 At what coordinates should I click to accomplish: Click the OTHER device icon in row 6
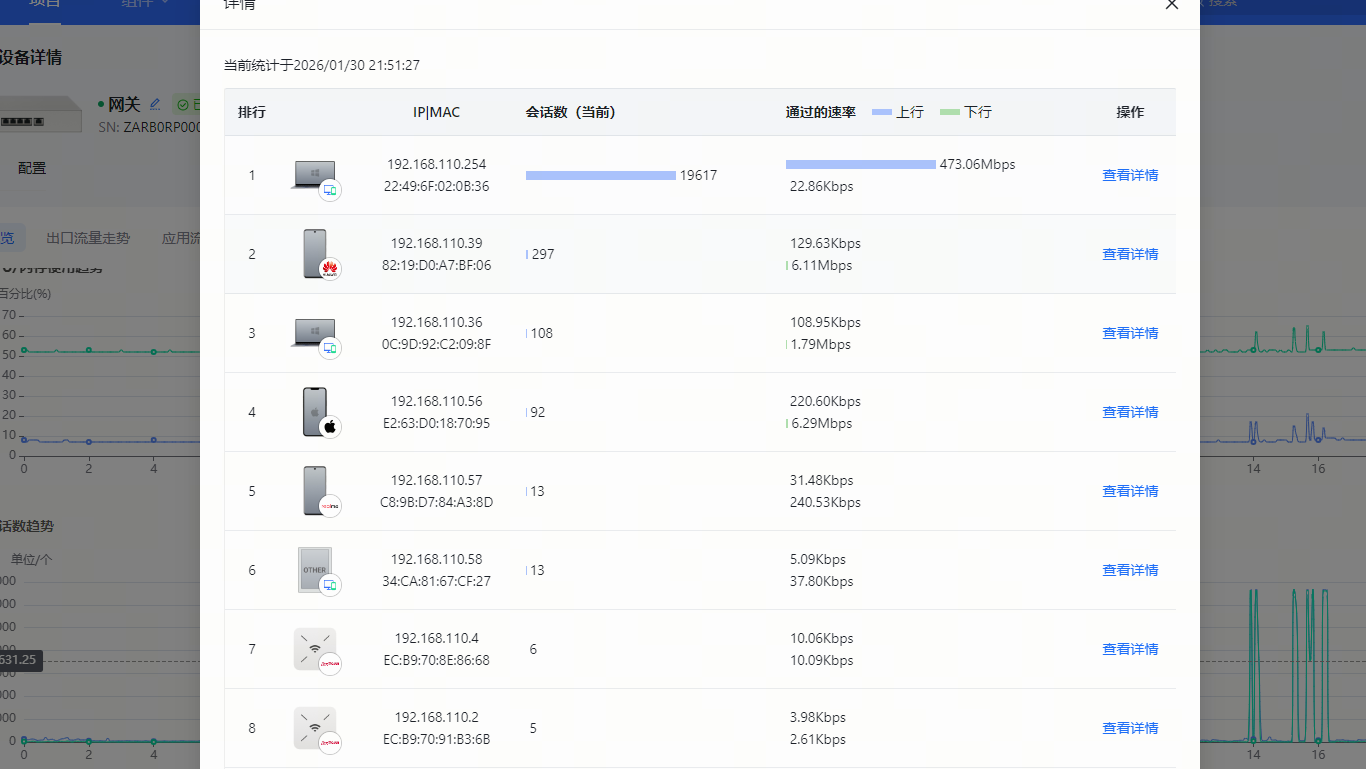click(x=315, y=570)
